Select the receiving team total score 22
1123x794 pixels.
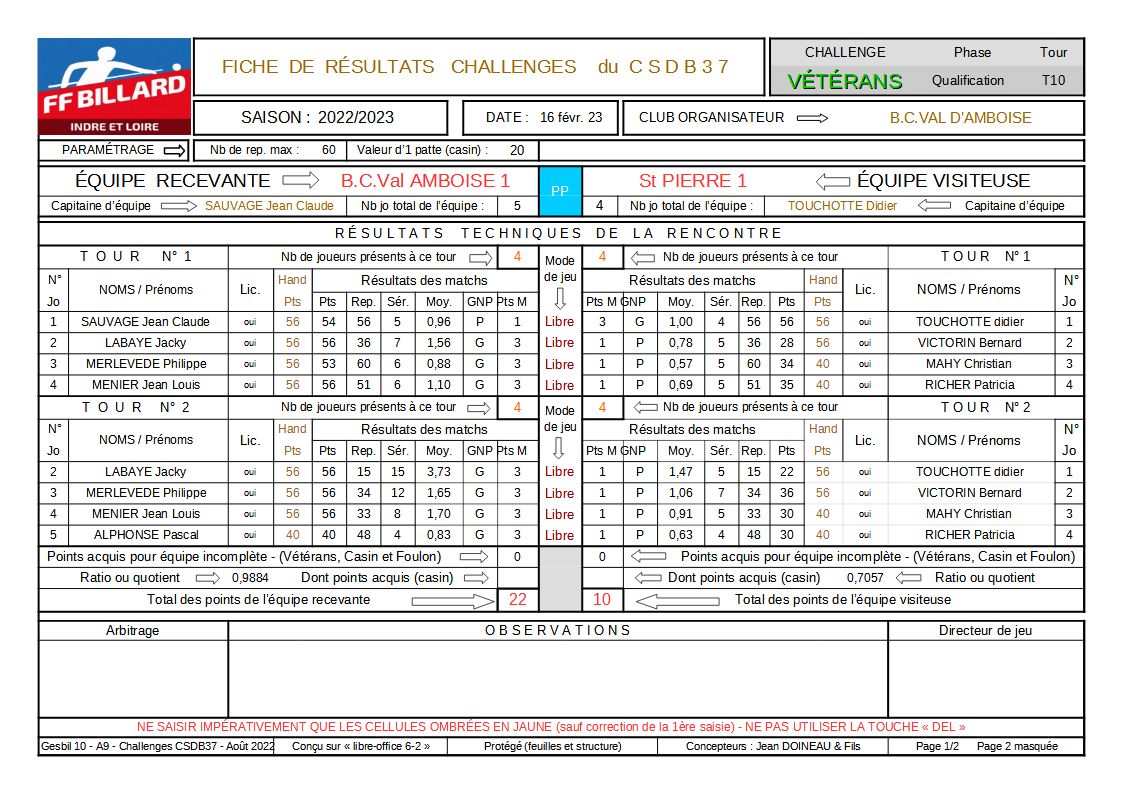coord(517,600)
